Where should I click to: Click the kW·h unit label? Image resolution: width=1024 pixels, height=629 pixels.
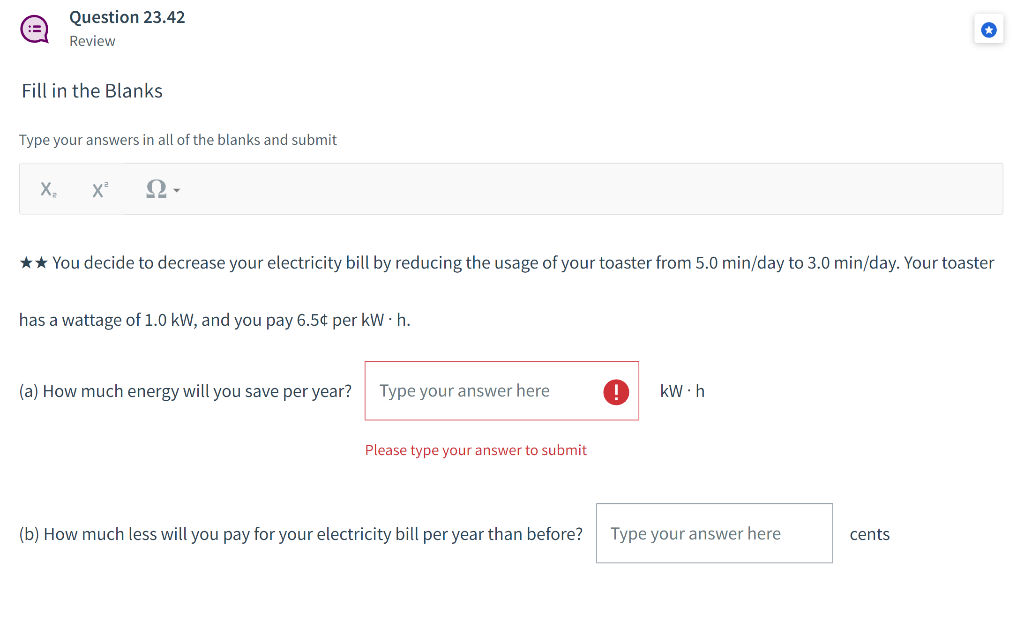(x=682, y=391)
